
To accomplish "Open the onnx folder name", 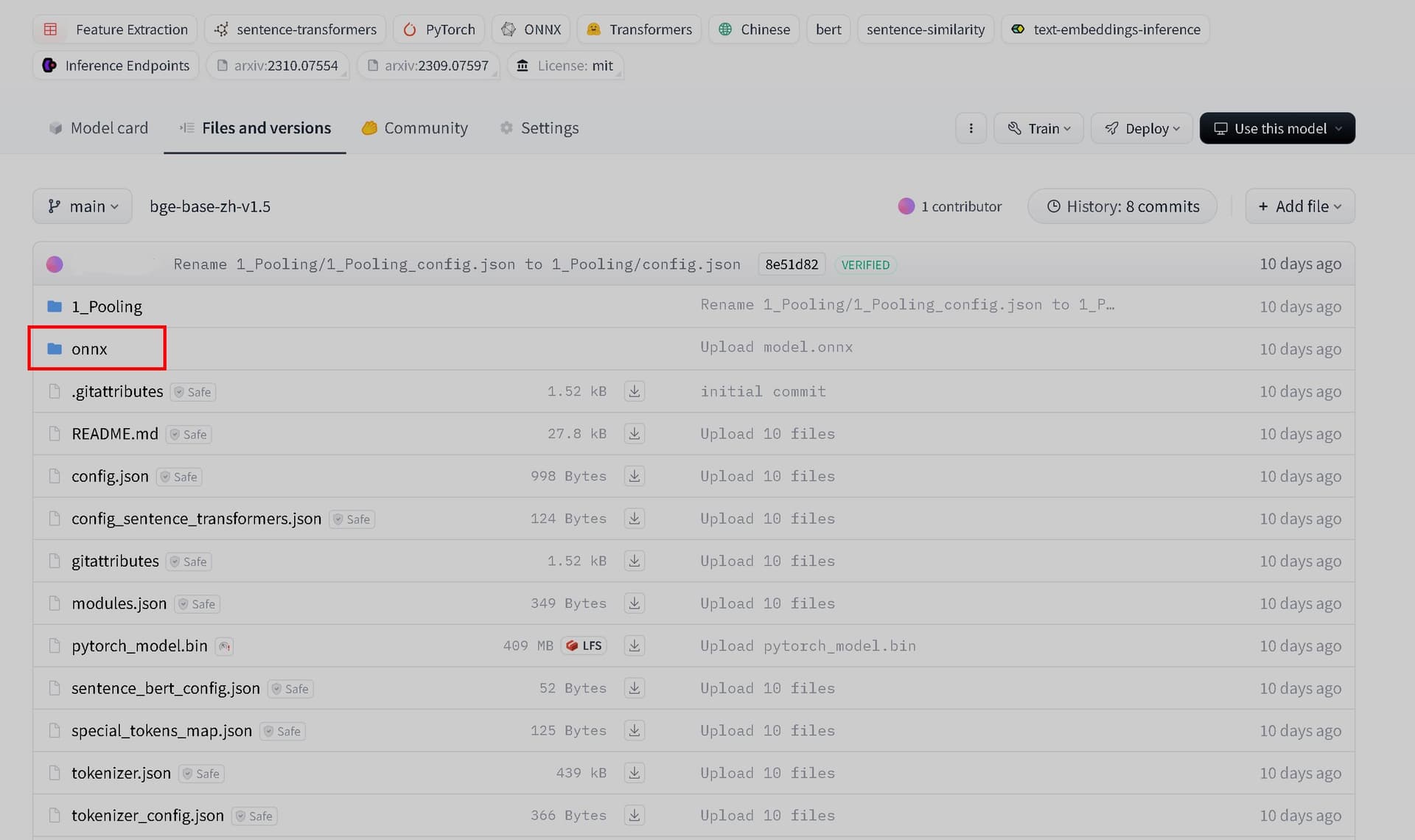I will tap(89, 349).
